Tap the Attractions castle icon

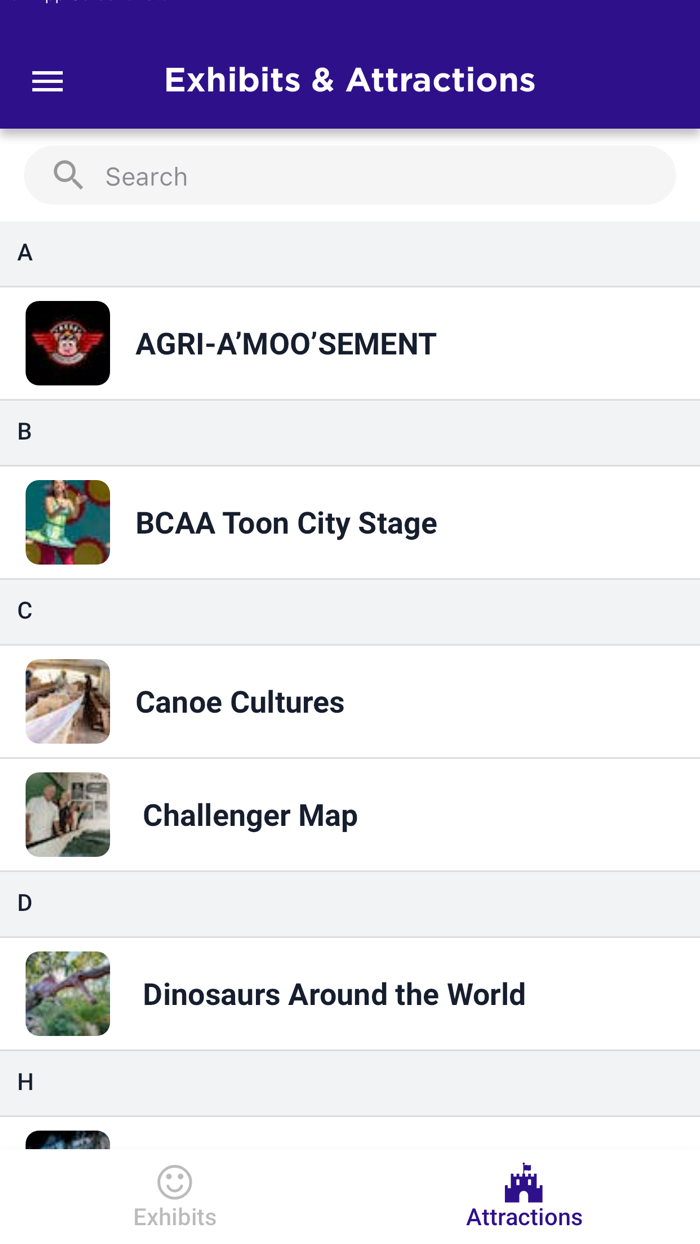[x=524, y=1182]
